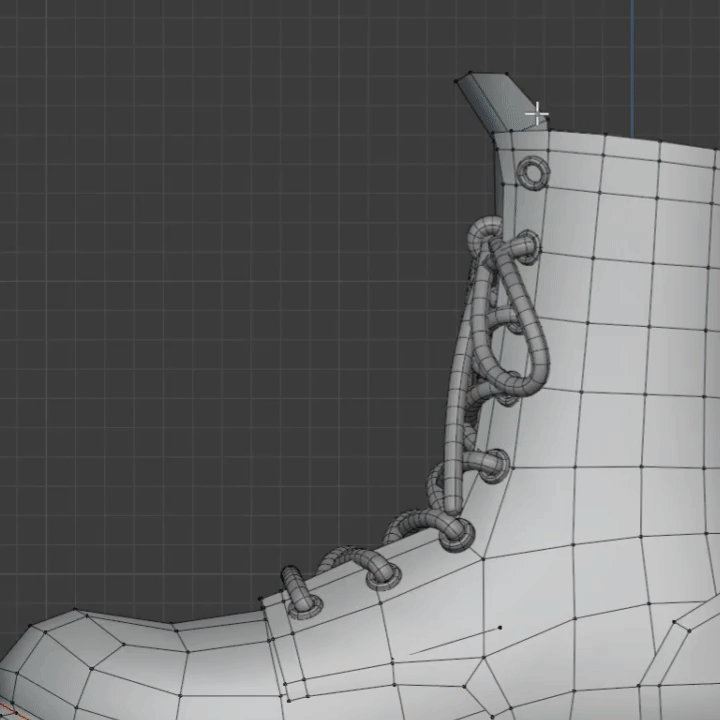Select the eyelet ring at the ankle bend
This screenshot has height=720, width=720.
coord(457,535)
